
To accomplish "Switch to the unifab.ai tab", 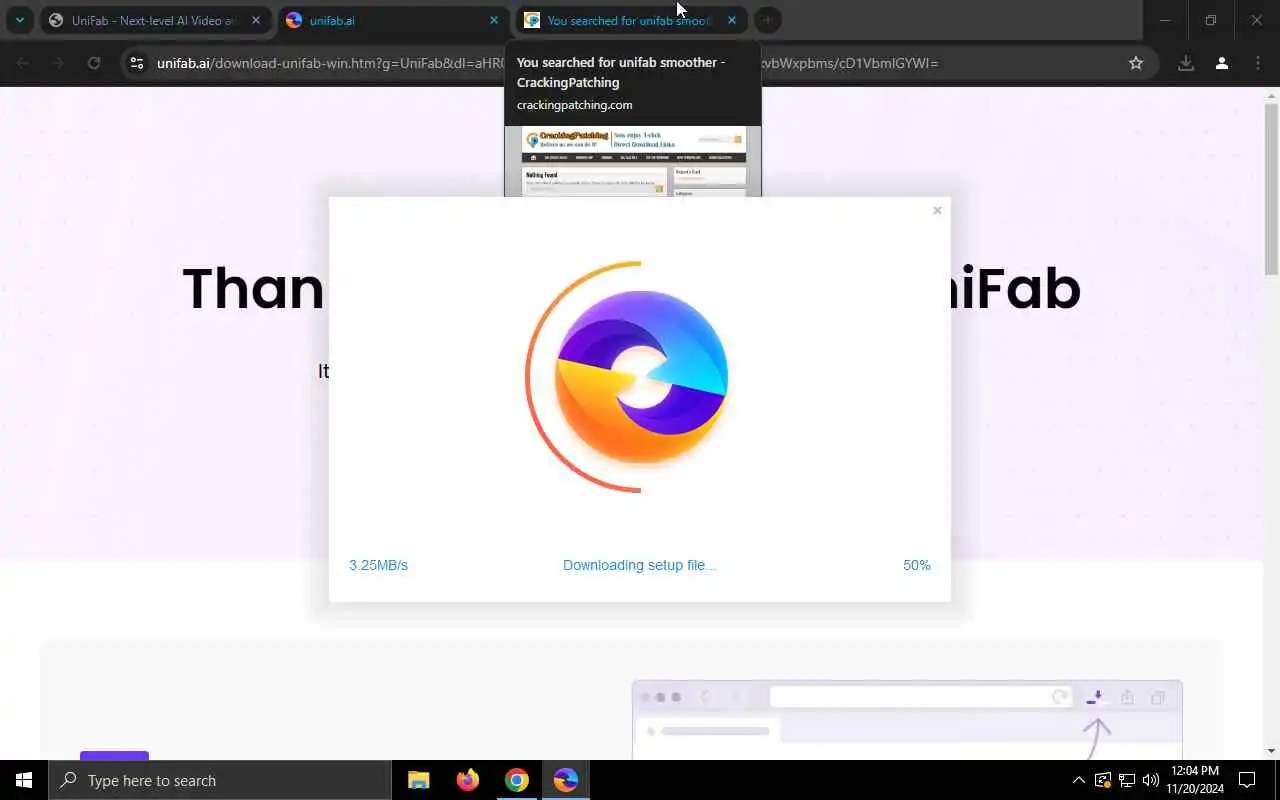I will click(393, 20).
